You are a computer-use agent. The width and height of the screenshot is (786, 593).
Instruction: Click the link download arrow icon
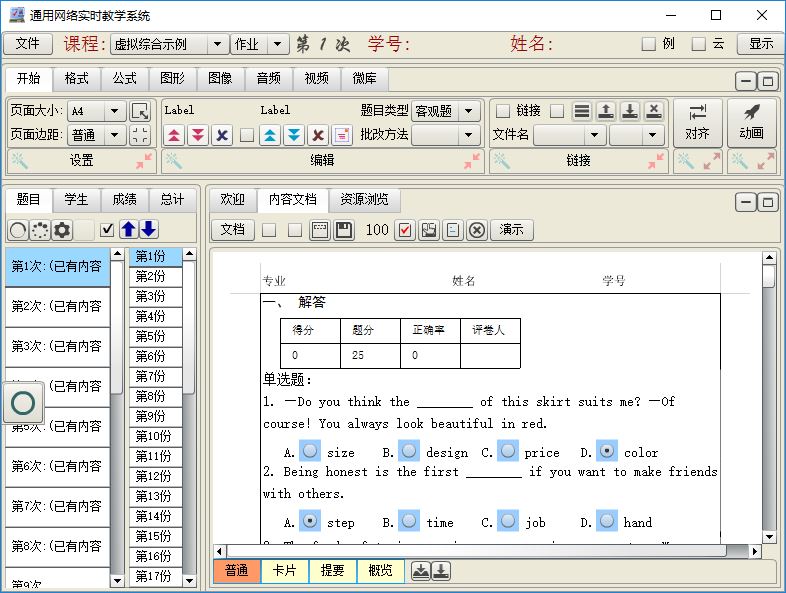point(630,111)
